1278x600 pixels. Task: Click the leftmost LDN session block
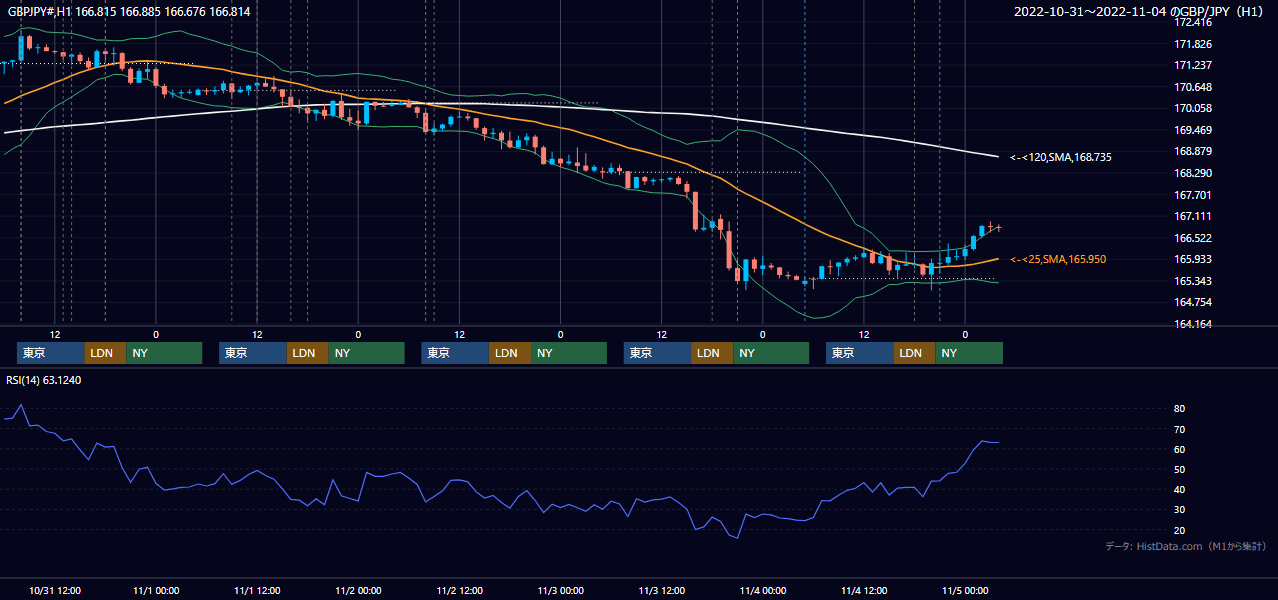(105, 353)
